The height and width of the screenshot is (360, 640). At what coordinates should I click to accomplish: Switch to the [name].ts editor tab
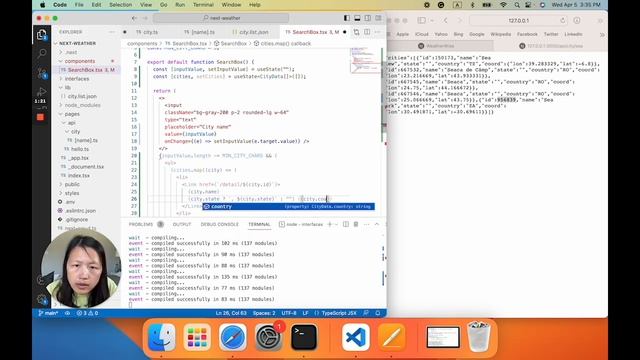tap(199, 32)
